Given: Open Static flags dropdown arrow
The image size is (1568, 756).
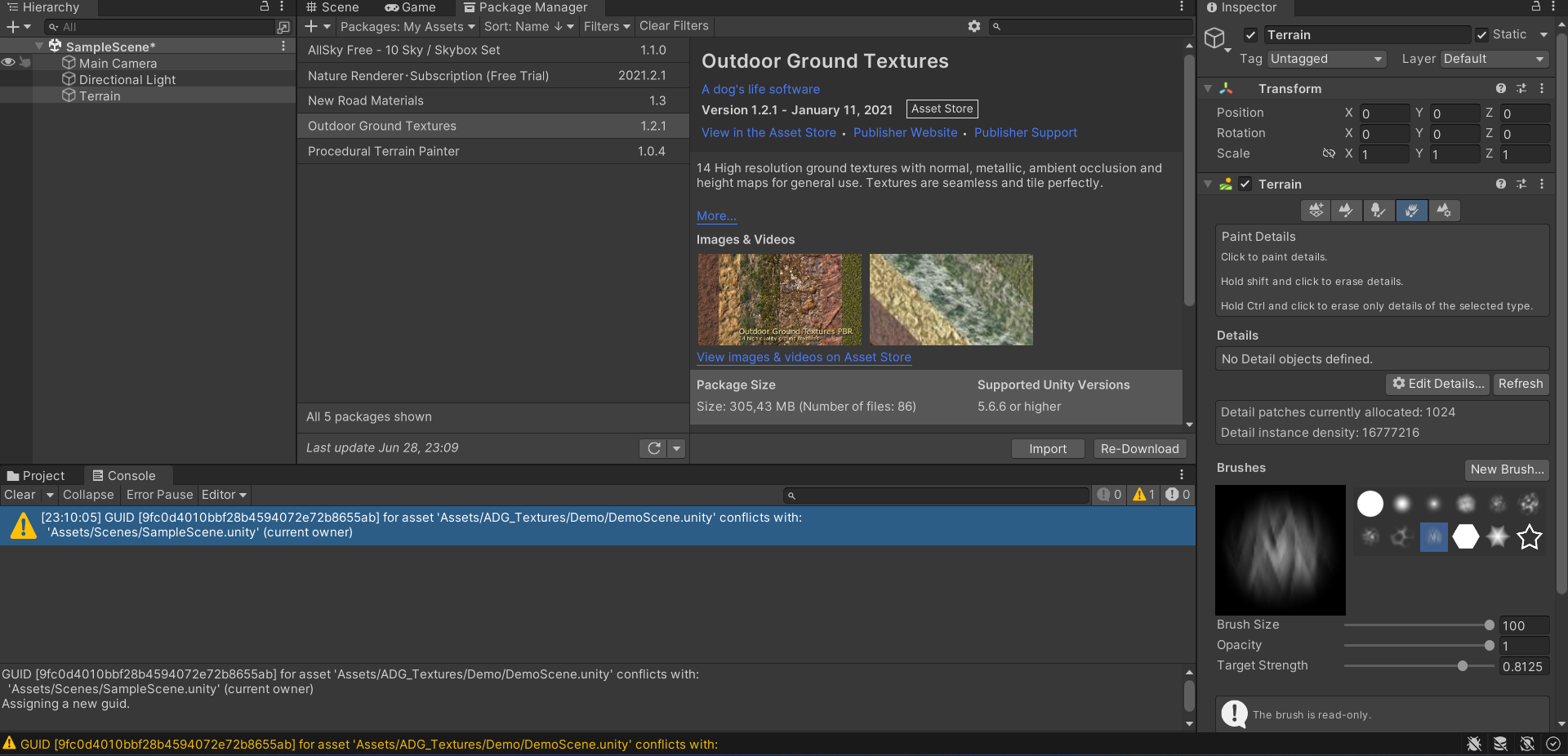Looking at the screenshot, I should point(1543,35).
